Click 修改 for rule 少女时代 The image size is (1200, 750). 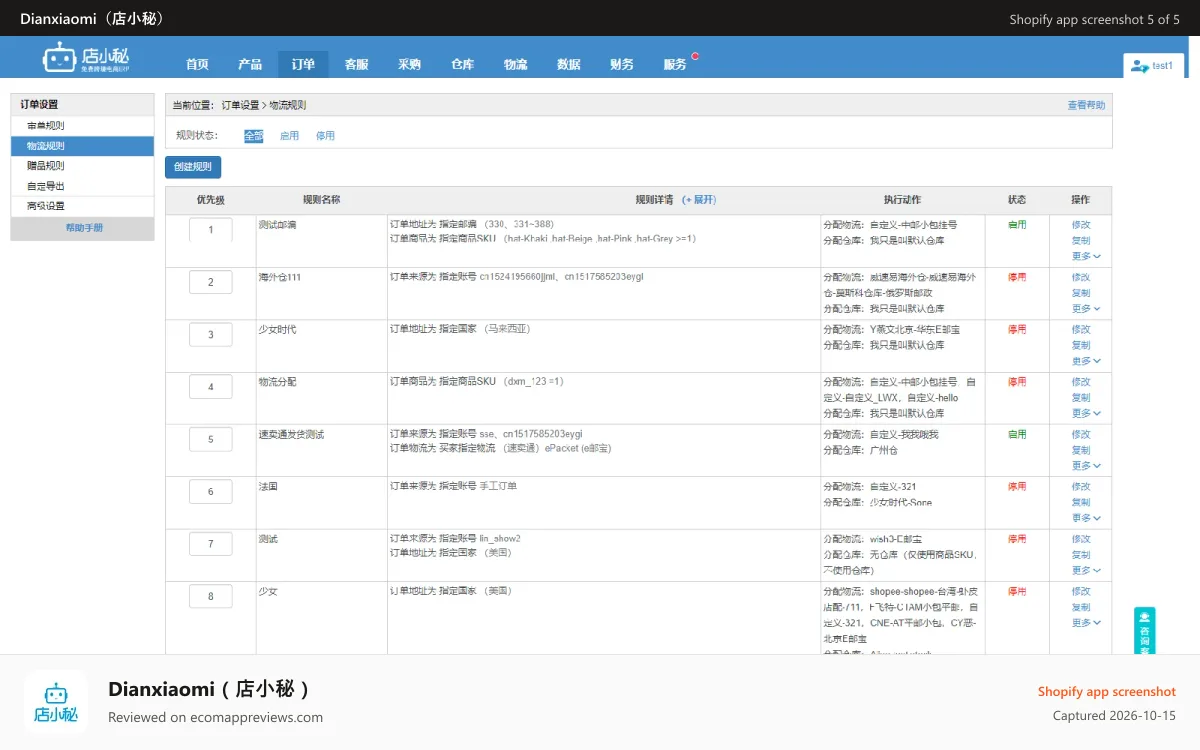pyautogui.click(x=1081, y=329)
